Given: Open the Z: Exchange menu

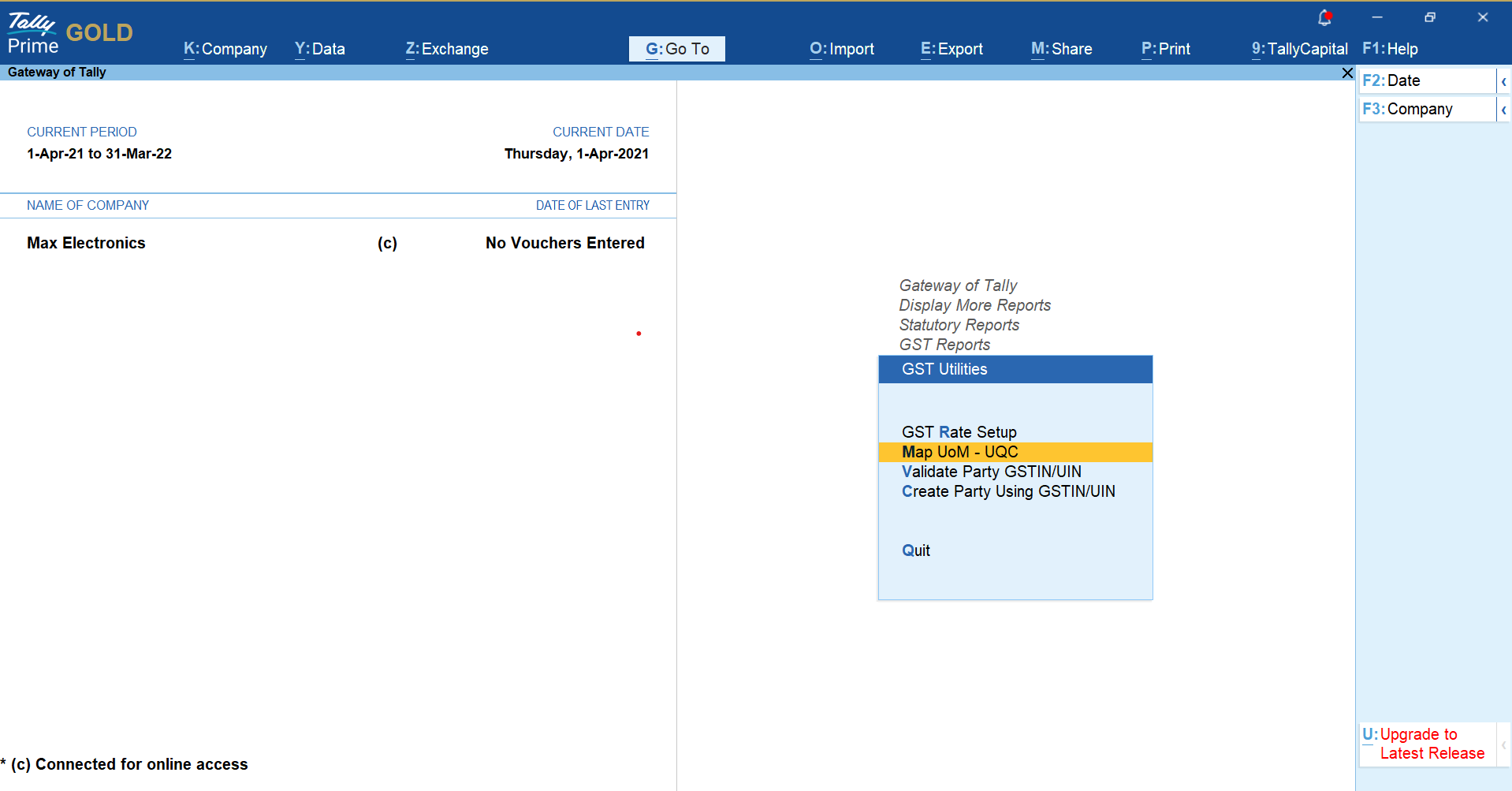Looking at the screenshot, I should click(447, 49).
